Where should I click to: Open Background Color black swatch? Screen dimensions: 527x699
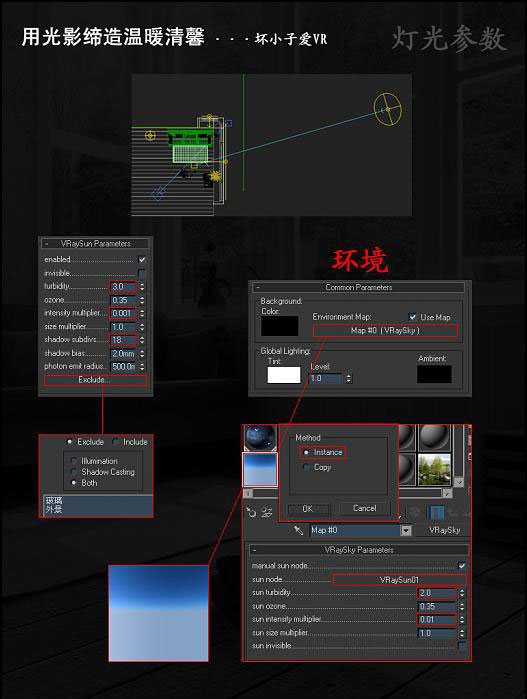pos(280,326)
